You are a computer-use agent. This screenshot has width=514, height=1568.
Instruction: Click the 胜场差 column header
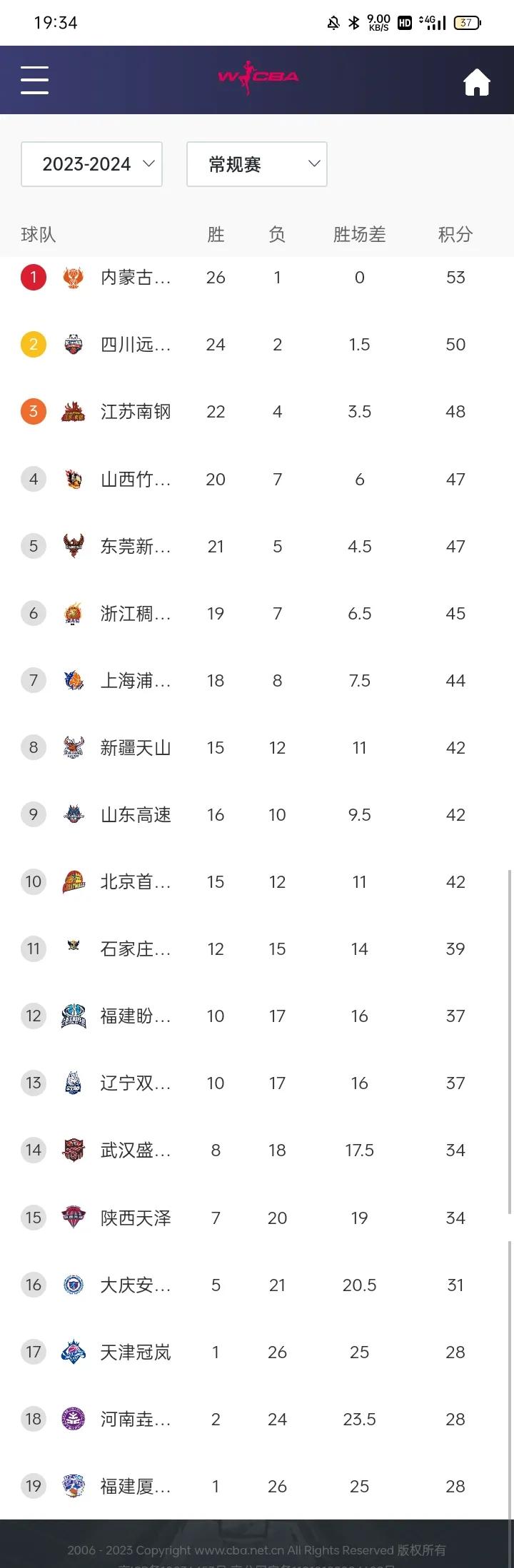click(359, 234)
